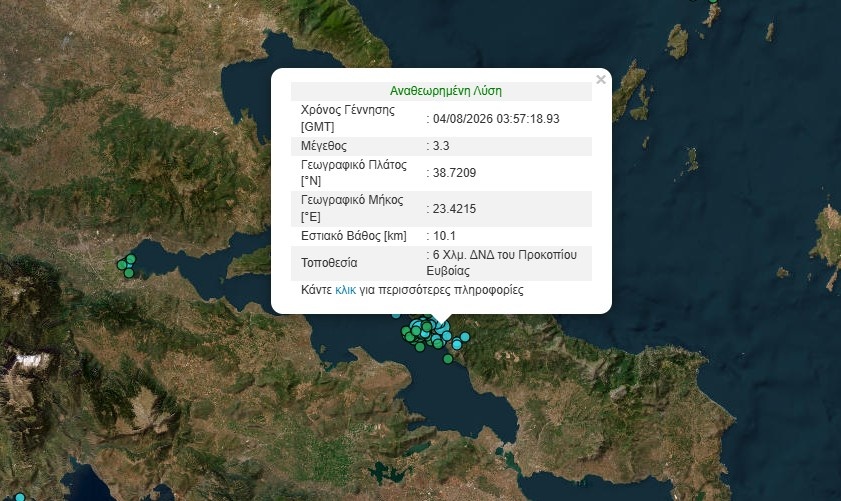Select the easternmost cyan earthquake marker
The width and height of the screenshot is (841, 501).
[465, 336]
